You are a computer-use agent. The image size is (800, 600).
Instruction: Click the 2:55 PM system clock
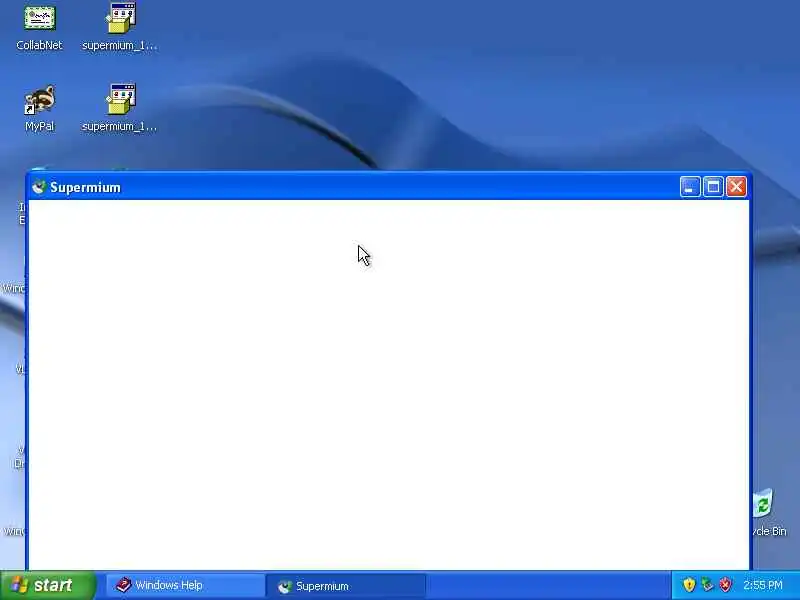coord(762,585)
